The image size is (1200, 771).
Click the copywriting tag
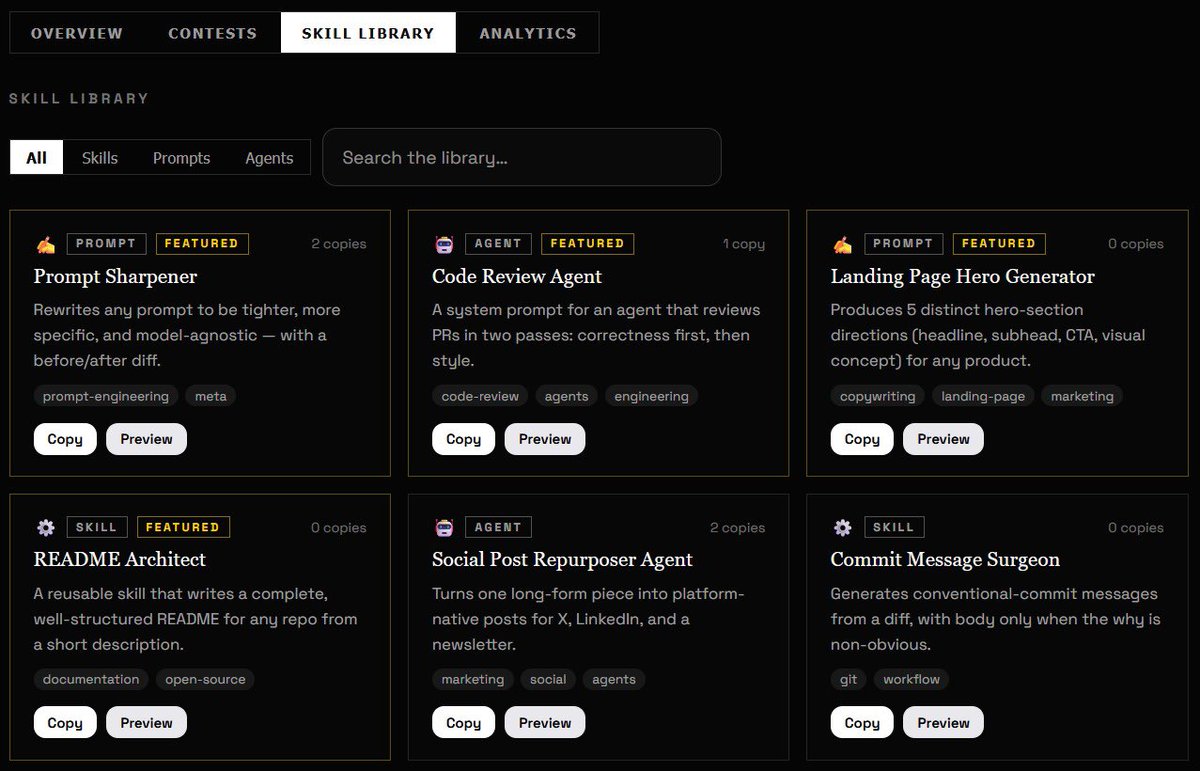[878, 396]
